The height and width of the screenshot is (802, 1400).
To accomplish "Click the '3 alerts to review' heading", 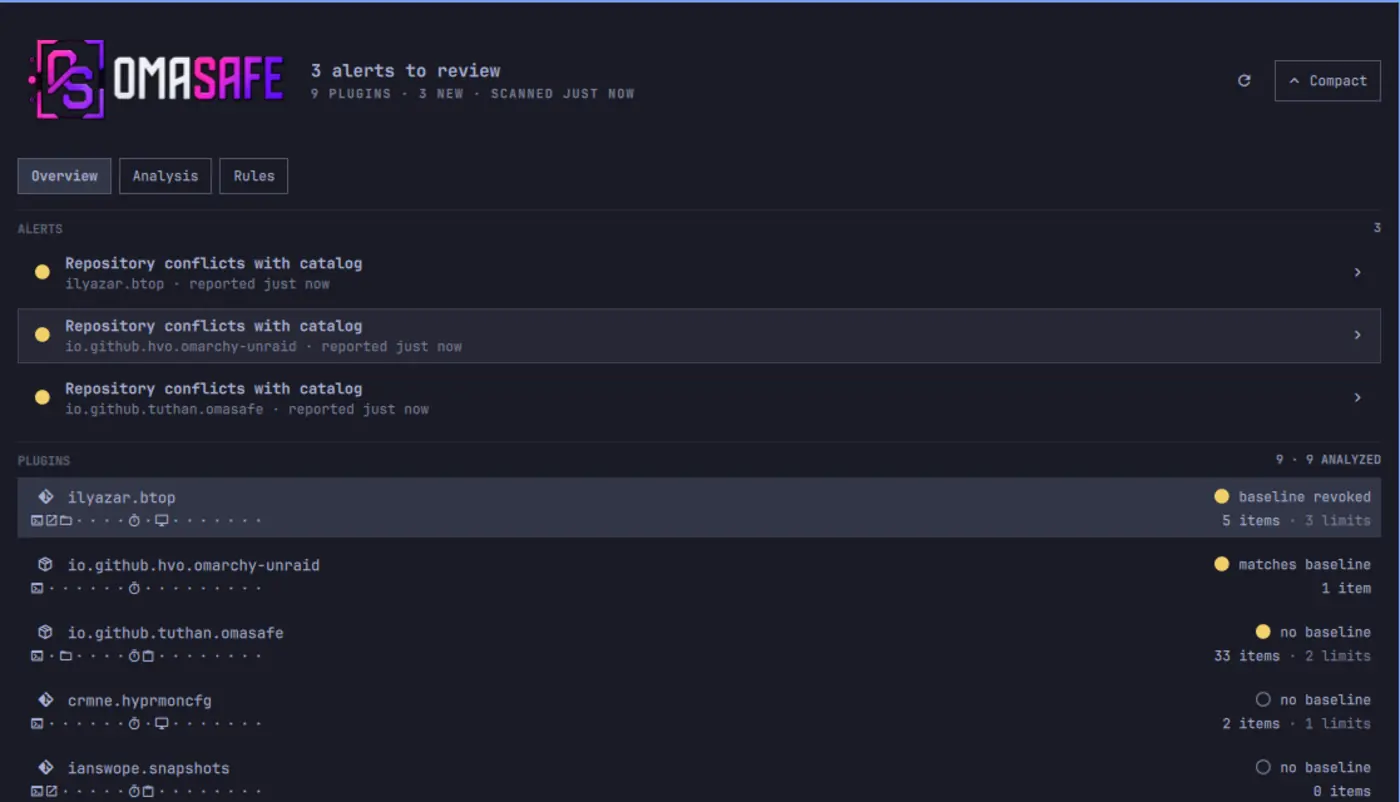I will [405, 71].
